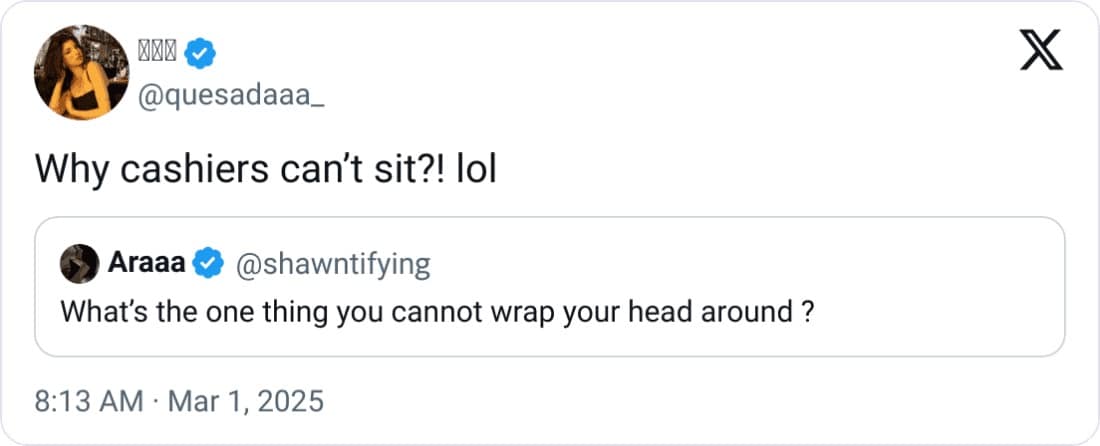Click the Mar 1, 2025 date
Screen dimensions: 1100x446
(x=247, y=401)
